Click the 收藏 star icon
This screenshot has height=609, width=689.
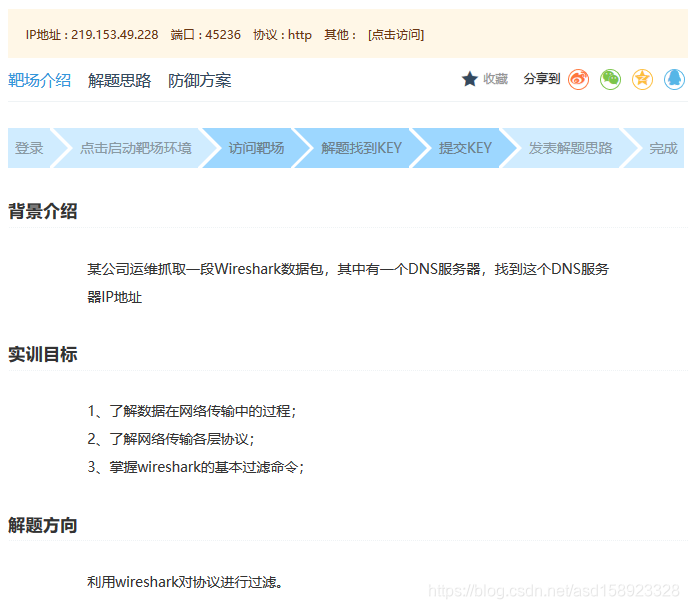coord(469,79)
